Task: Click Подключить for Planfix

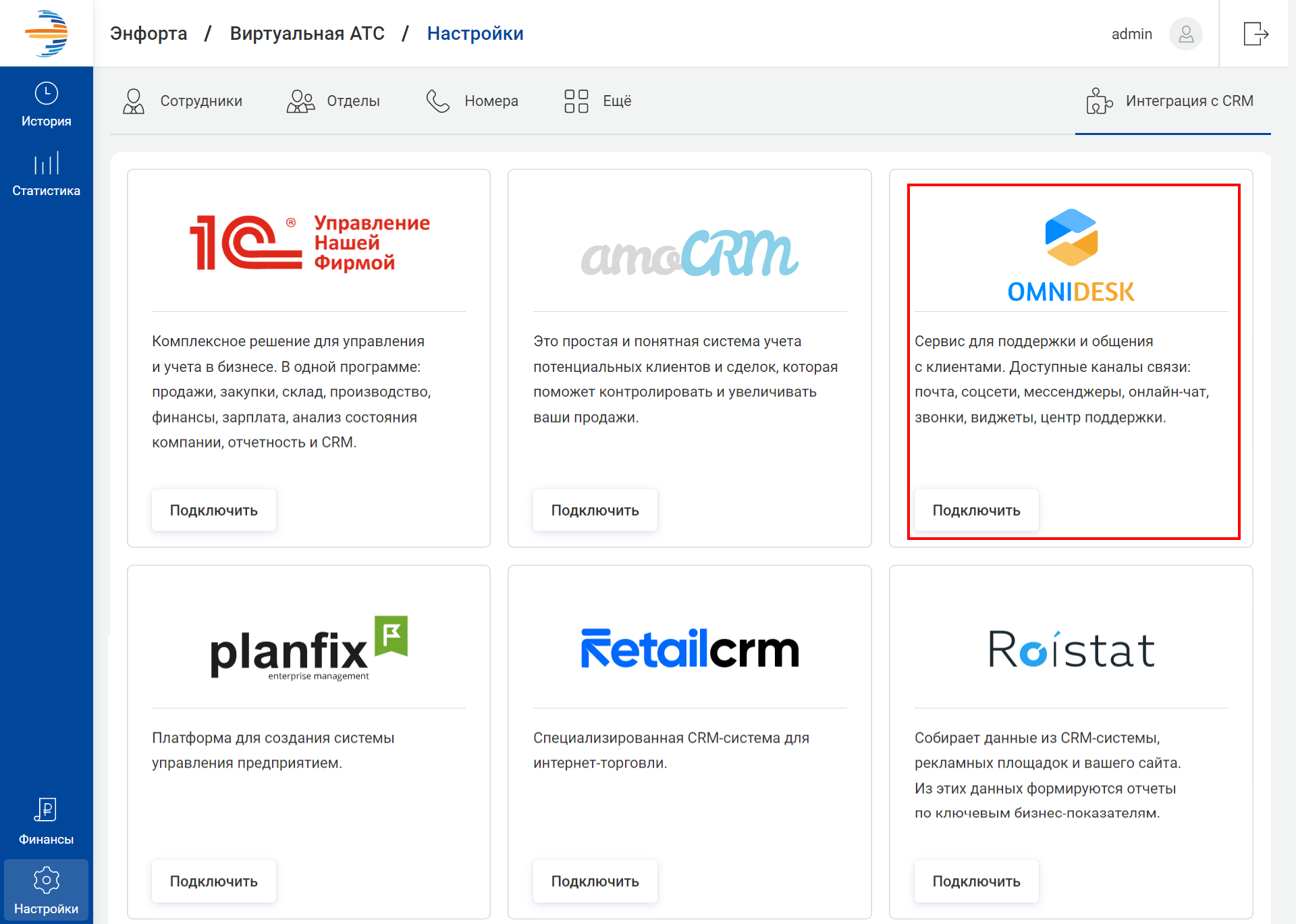Action: pos(213,881)
